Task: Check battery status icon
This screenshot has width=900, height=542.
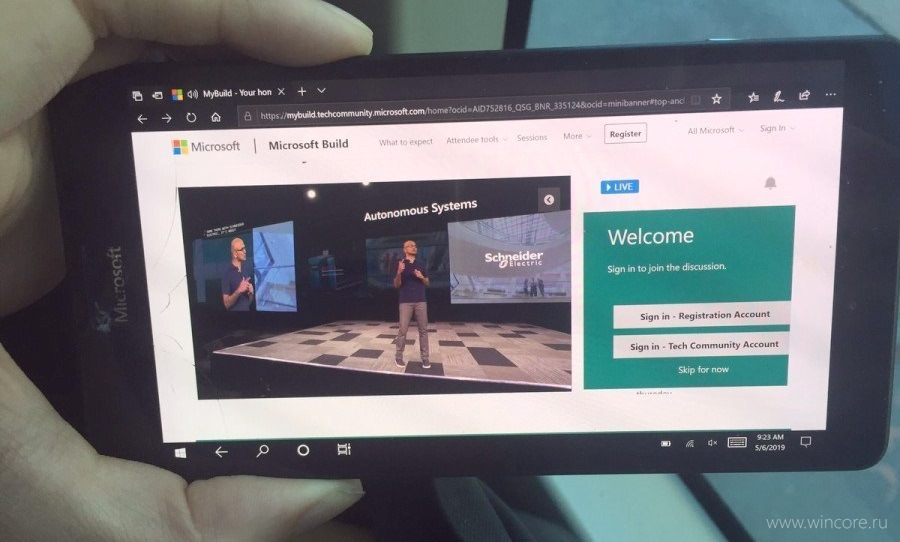Action: 666,444
